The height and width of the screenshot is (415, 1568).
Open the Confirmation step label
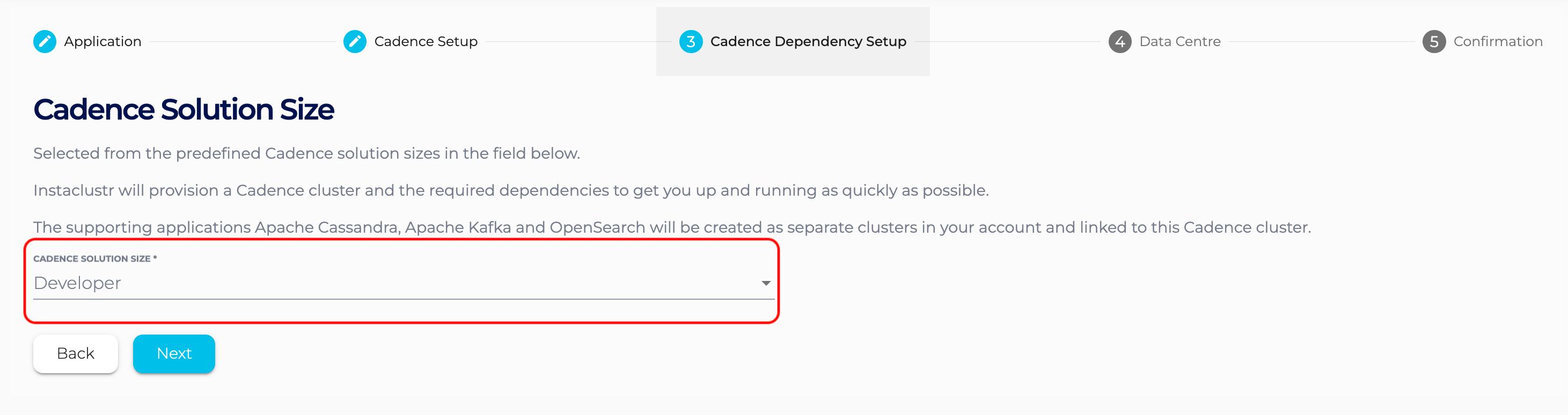pyautogui.click(x=1497, y=41)
